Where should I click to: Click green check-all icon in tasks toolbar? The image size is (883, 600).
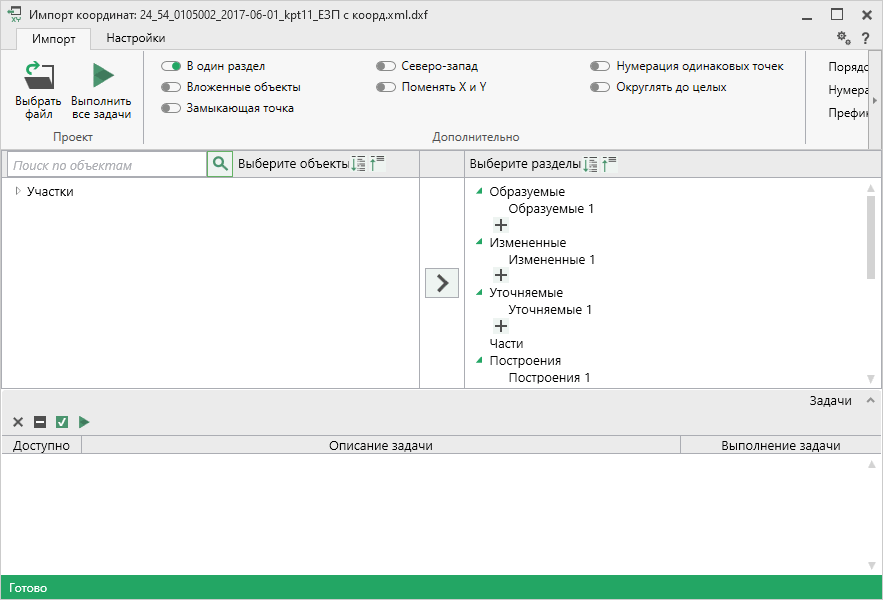coord(62,422)
